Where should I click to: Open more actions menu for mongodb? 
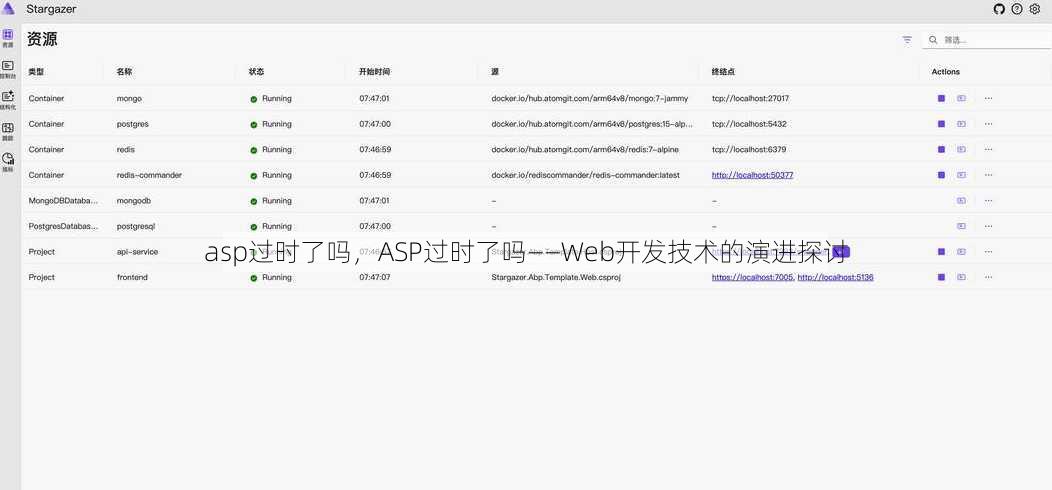click(988, 200)
